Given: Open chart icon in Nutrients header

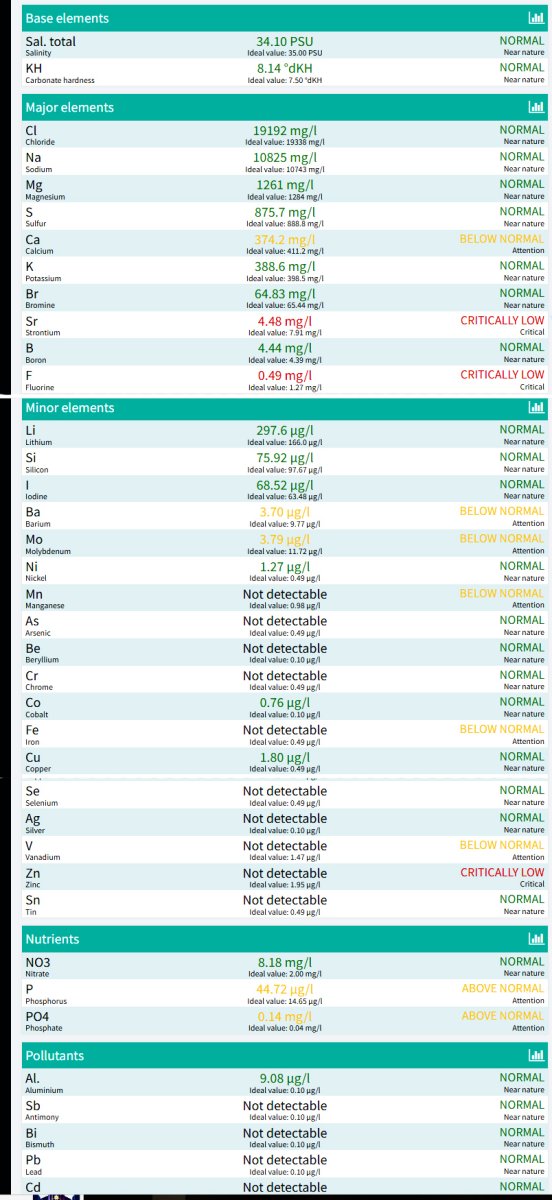Looking at the screenshot, I should click(535, 939).
